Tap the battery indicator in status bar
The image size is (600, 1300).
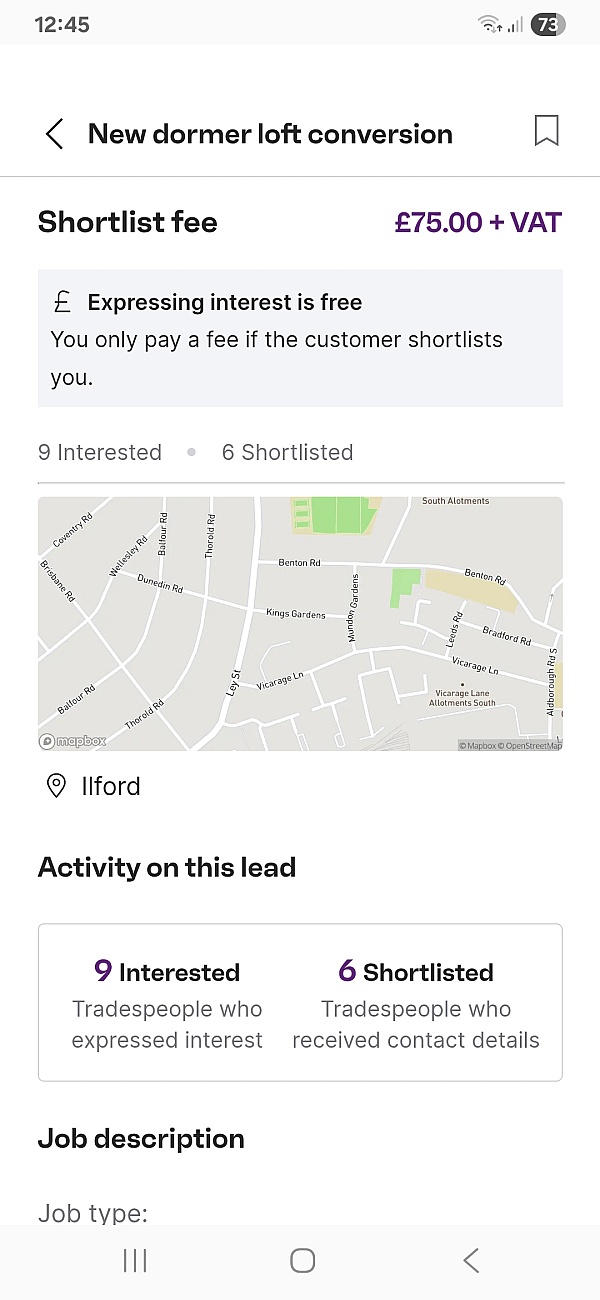pyautogui.click(x=547, y=25)
